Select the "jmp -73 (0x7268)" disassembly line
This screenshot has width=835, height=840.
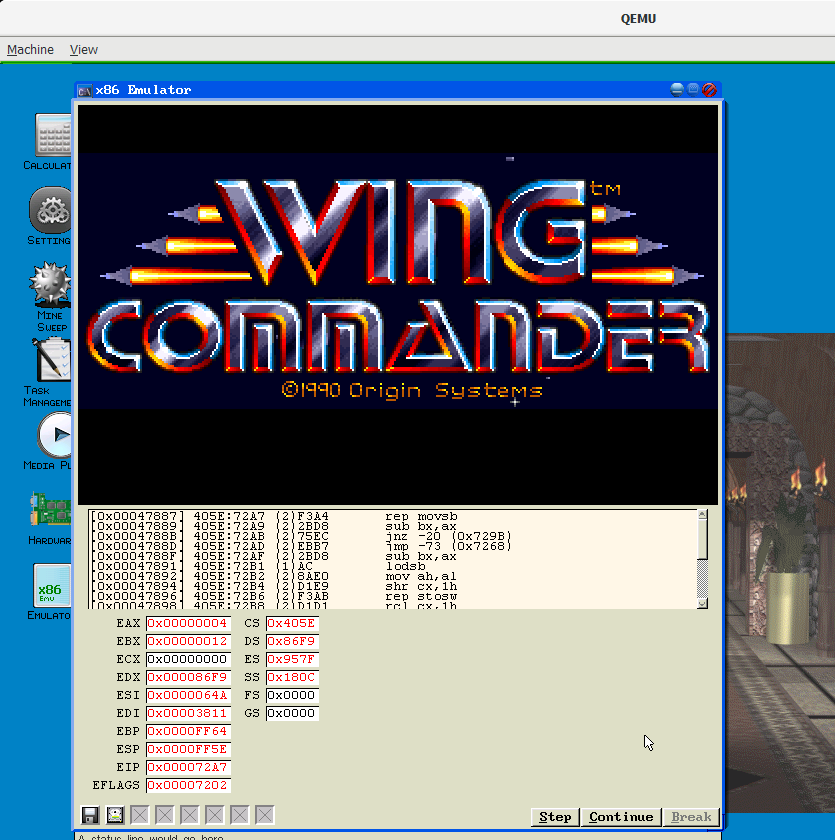pyautogui.click(x=393, y=546)
